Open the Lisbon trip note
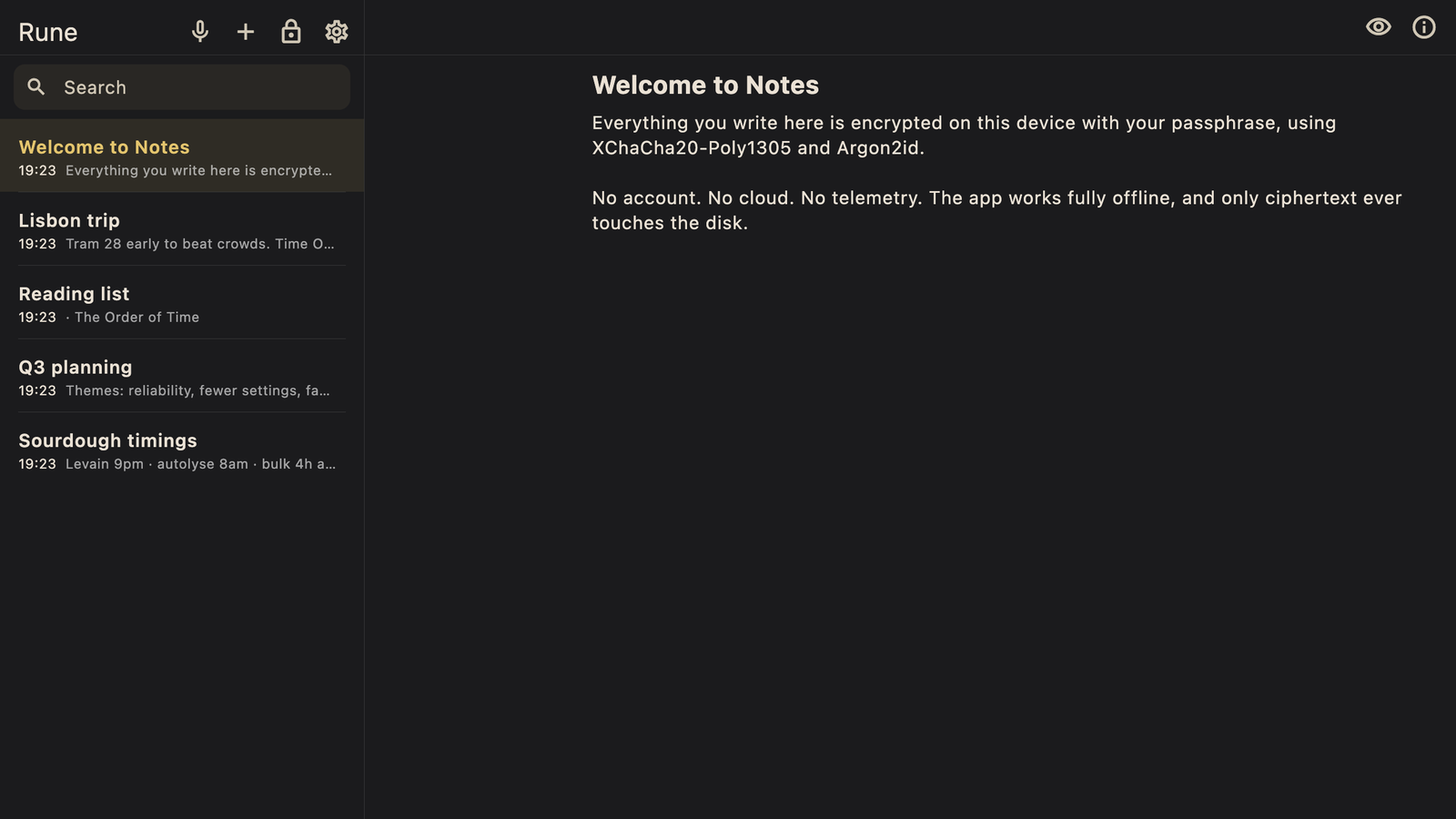Viewport: 1456px width, 819px height. (182, 229)
